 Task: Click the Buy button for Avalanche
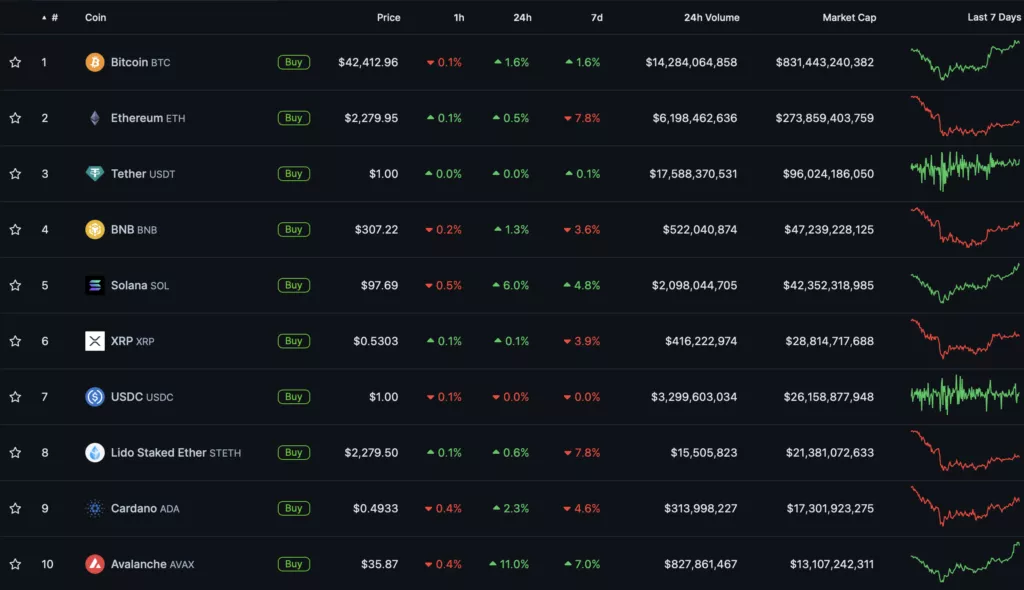[x=294, y=564]
